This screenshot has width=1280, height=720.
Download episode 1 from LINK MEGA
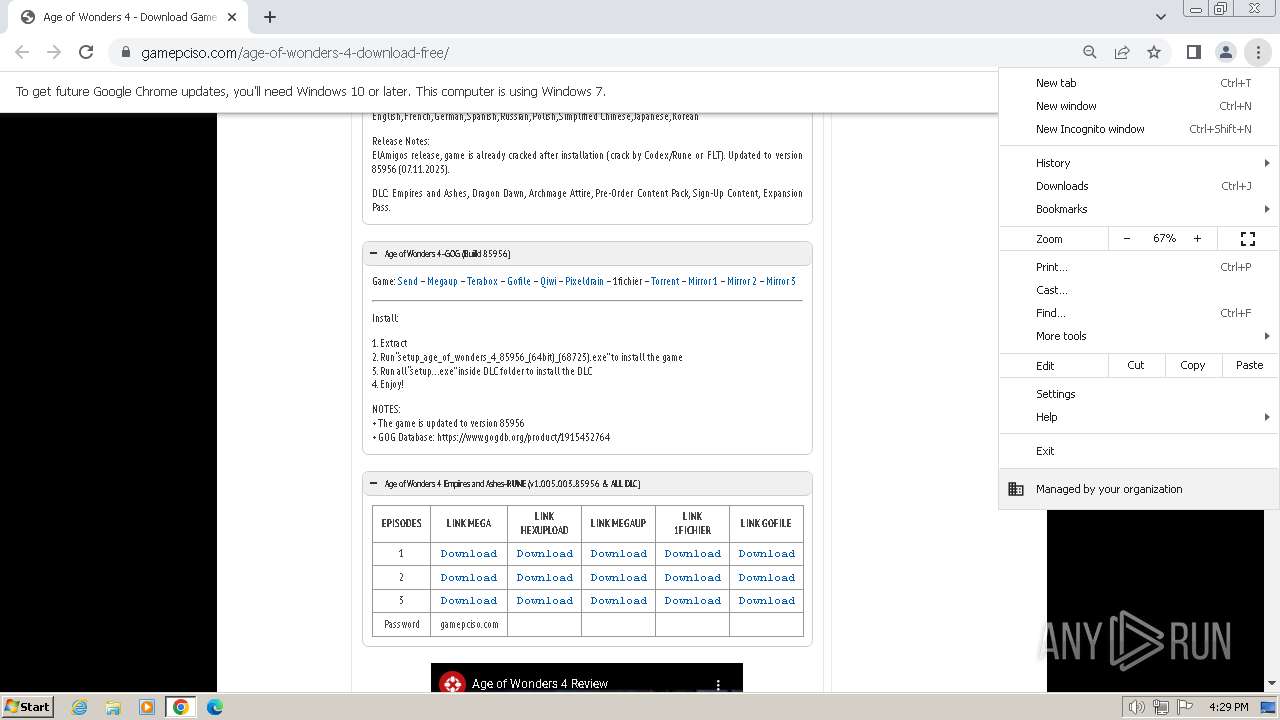pos(469,554)
